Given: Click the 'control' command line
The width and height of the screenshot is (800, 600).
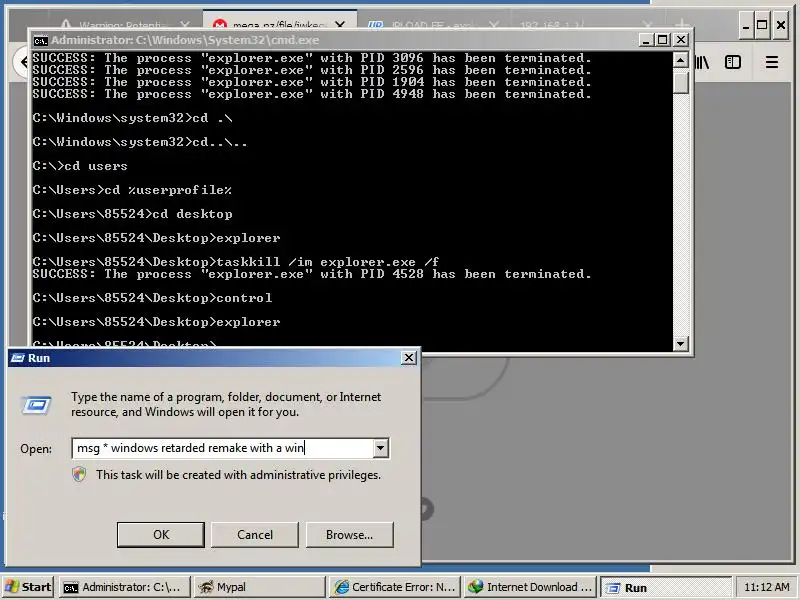Looking at the screenshot, I should [152, 298].
